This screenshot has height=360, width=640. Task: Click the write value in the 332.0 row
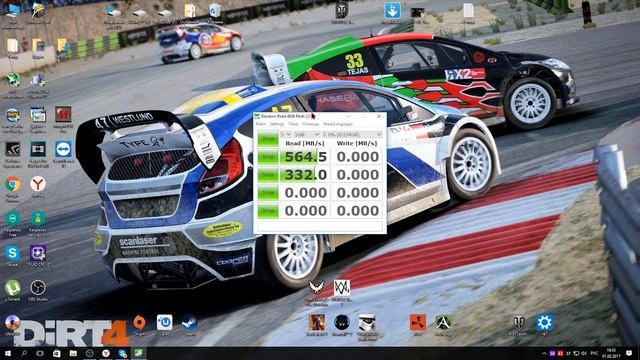tap(358, 175)
